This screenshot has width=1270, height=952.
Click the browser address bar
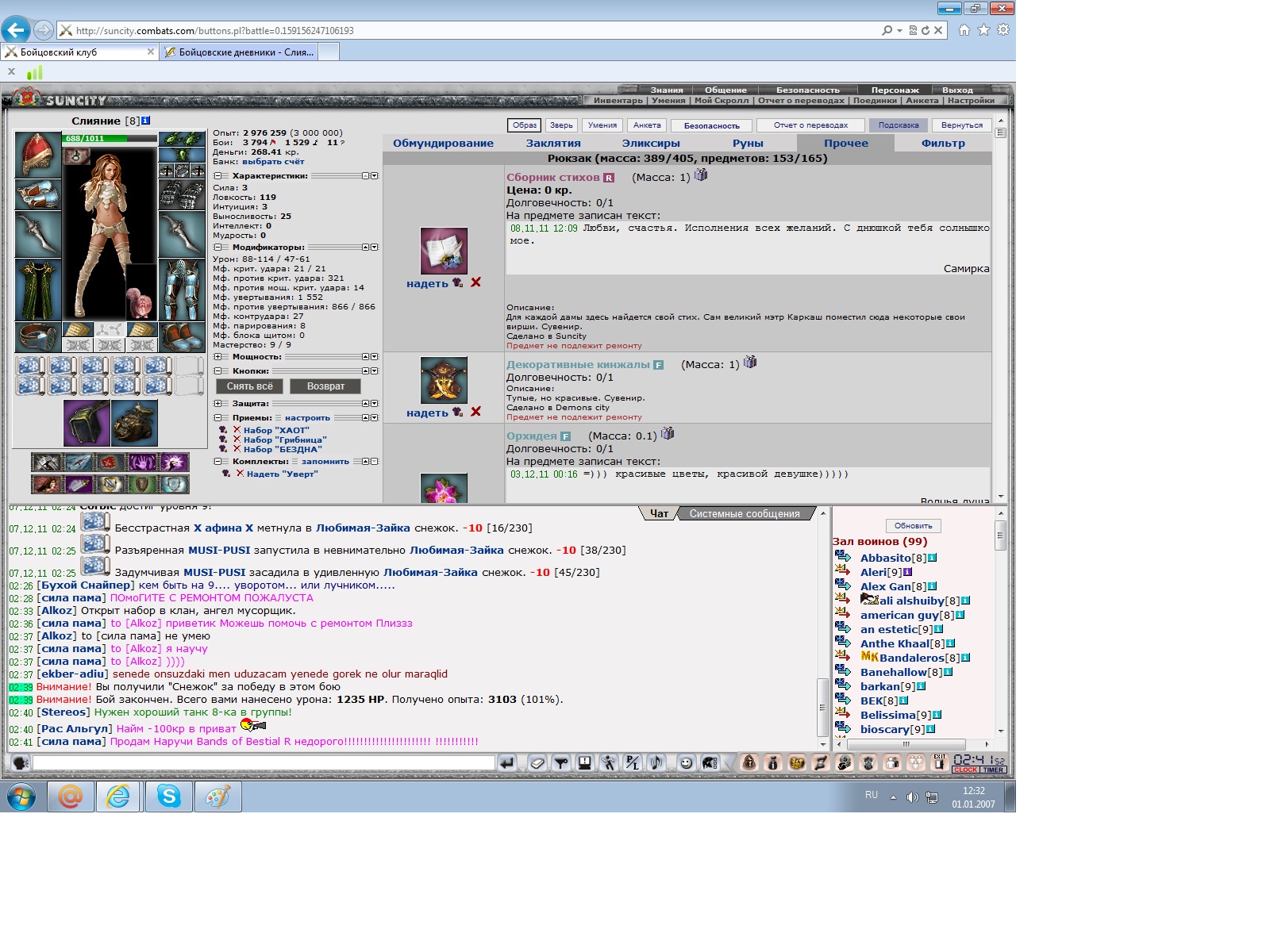click(476, 31)
